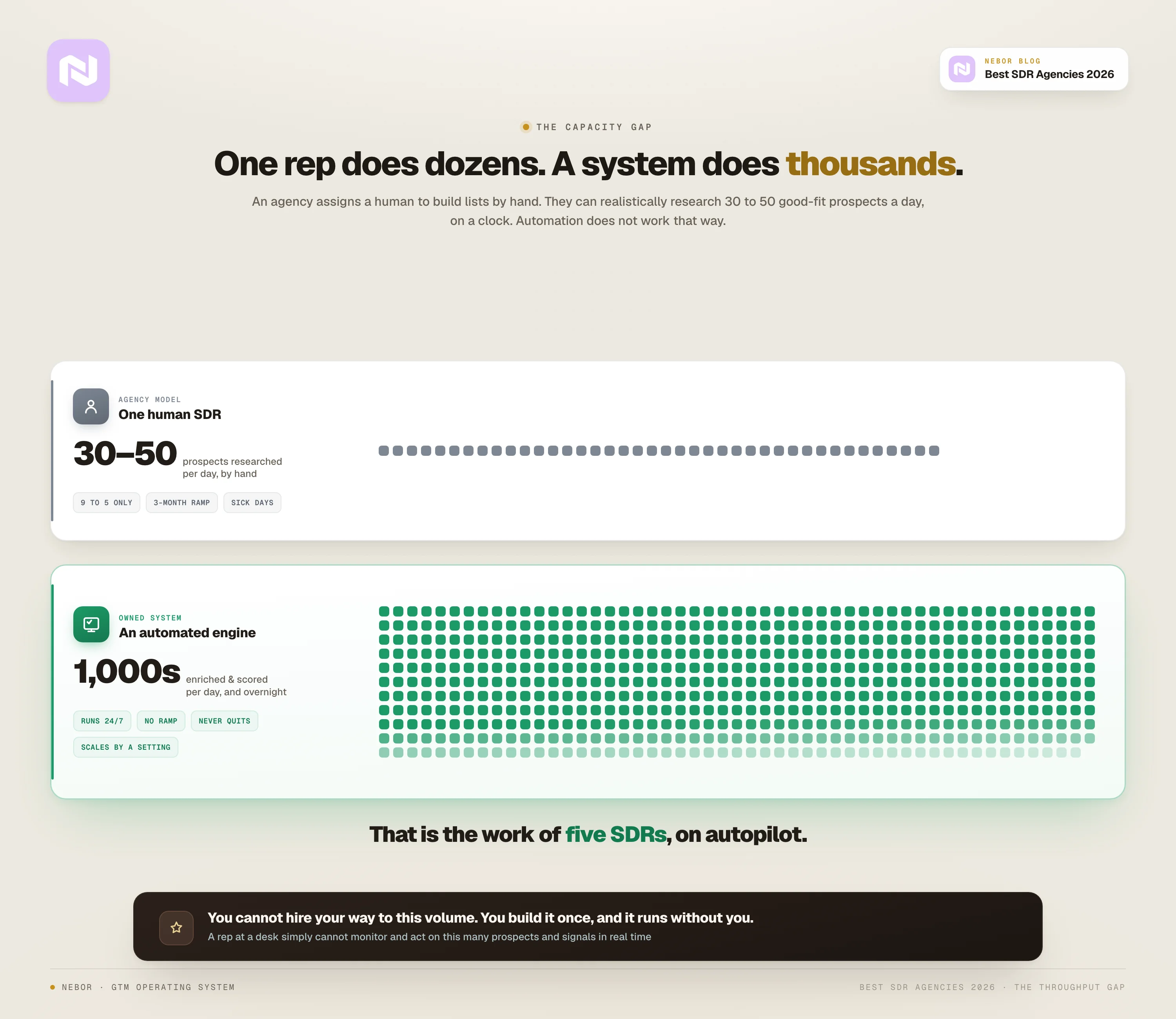Click the subtitle paragraph about agency lists
This screenshot has height=1019, width=1176.
588,211
